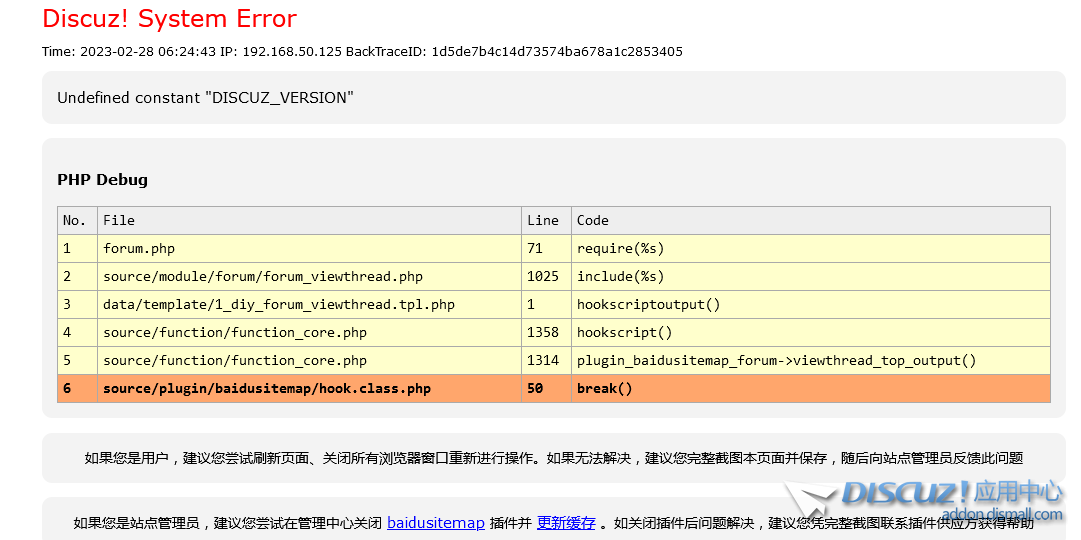Click the 1_diy_forum_viewthread.tpl.php file path
The width and height of the screenshot is (1081, 540).
[278, 304]
